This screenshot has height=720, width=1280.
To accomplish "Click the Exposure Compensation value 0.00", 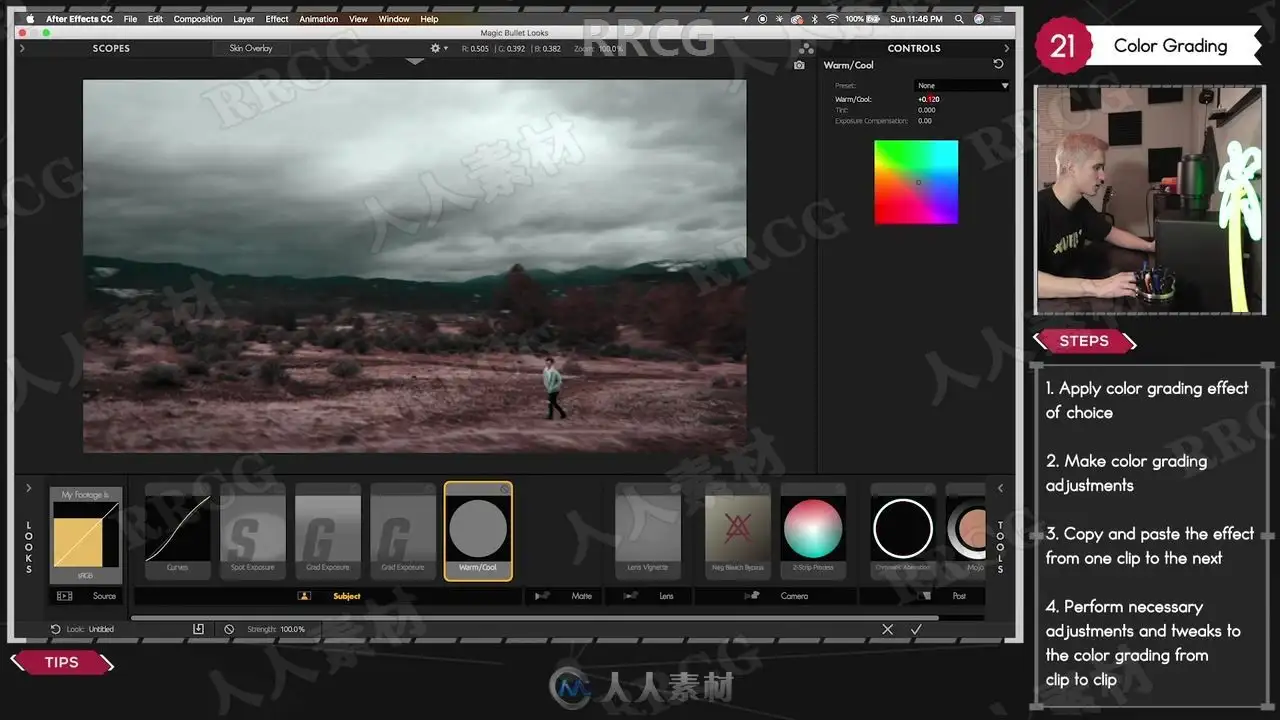I will (x=924, y=121).
